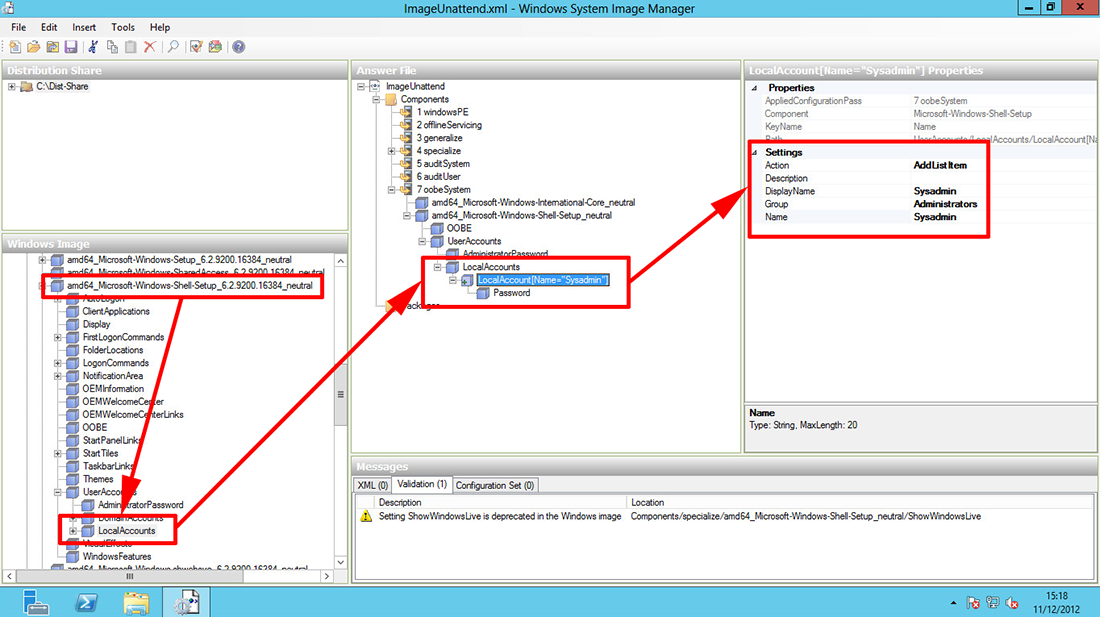
Task: Show hidden tray icons arrow
Action: tap(953, 603)
